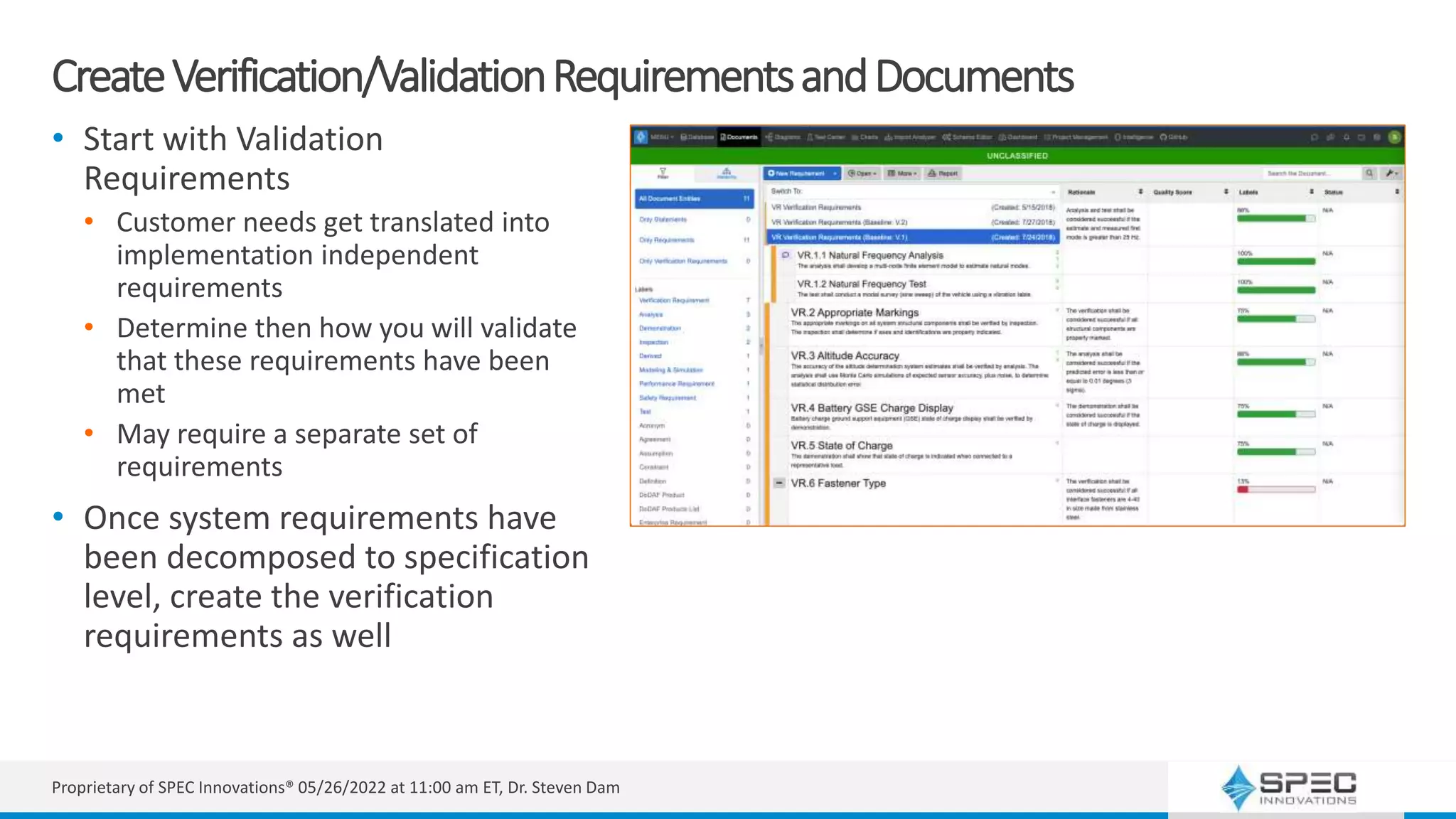This screenshot has width=1456, height=819.
Task: Click the chat icon in the top bar
Action: coord(1330,137)
